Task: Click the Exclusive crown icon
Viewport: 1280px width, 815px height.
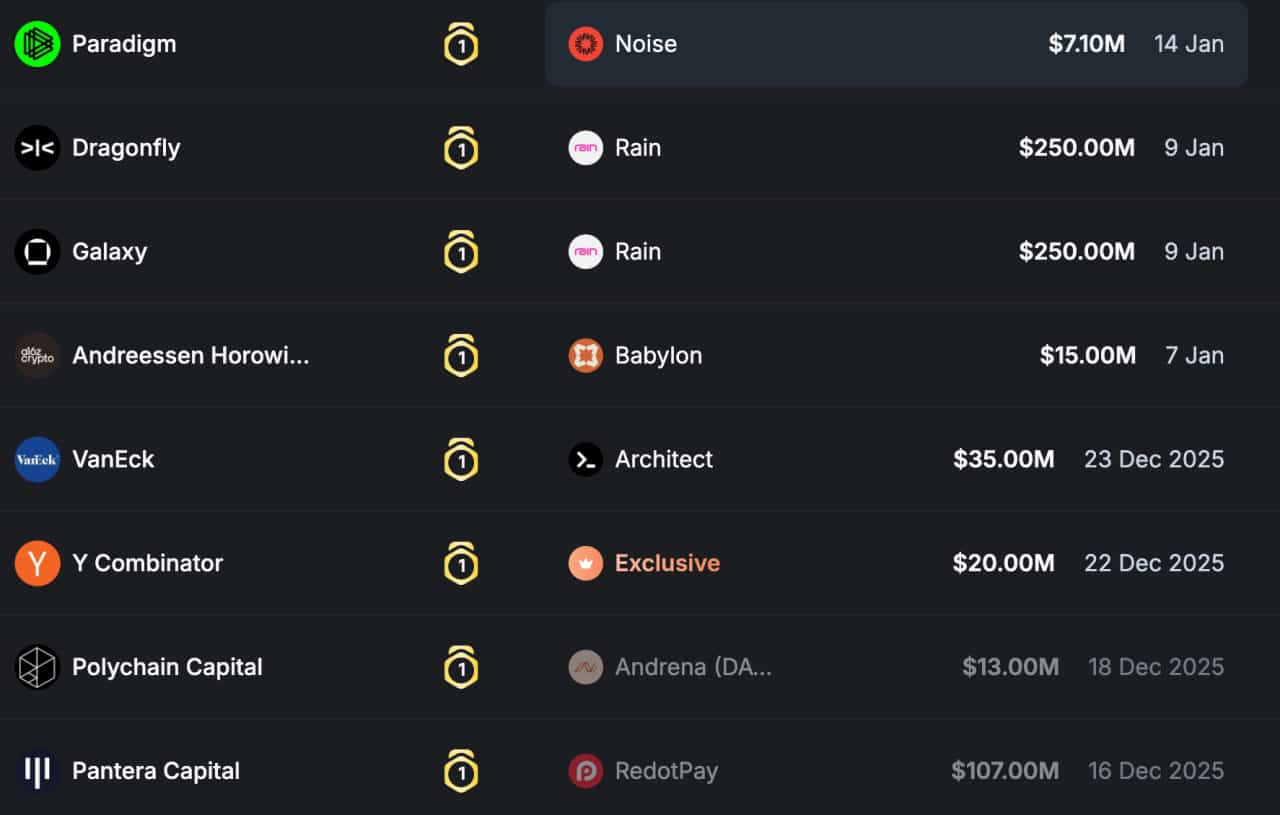Action: click(x=586, y=564)
